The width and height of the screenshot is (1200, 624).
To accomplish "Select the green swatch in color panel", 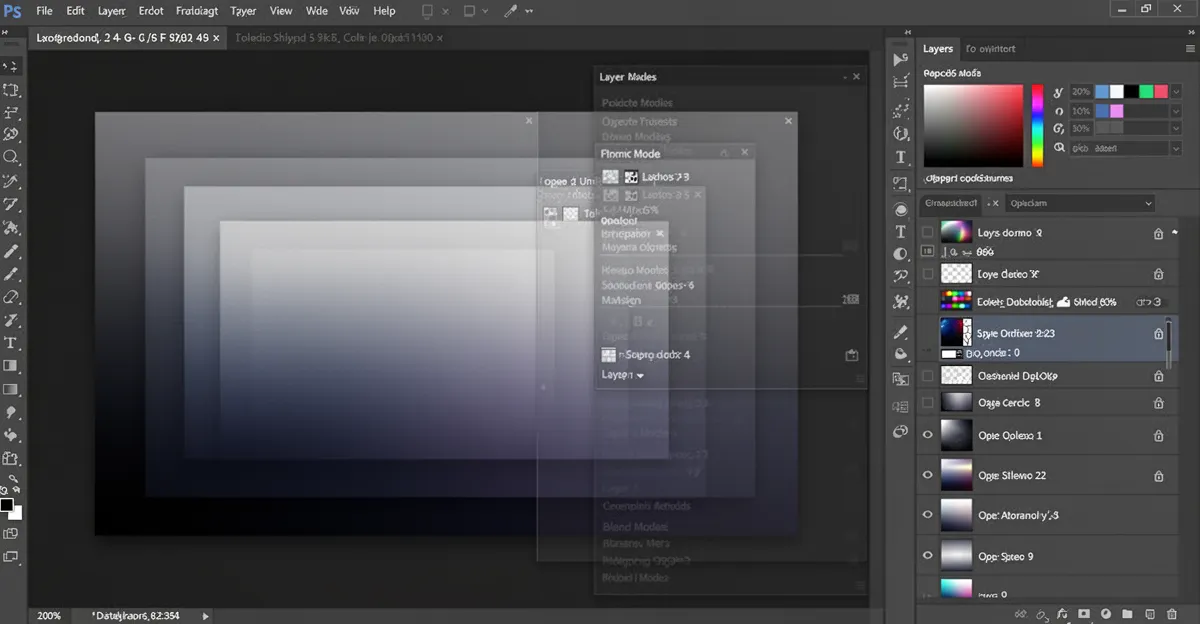I will (x=1145, y=91).
